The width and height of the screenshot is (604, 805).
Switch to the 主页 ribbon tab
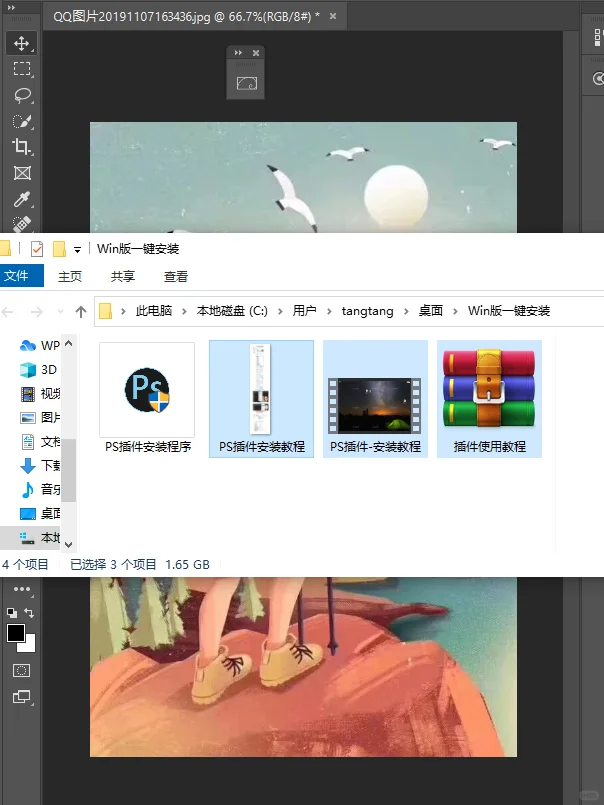coord(70,276)
